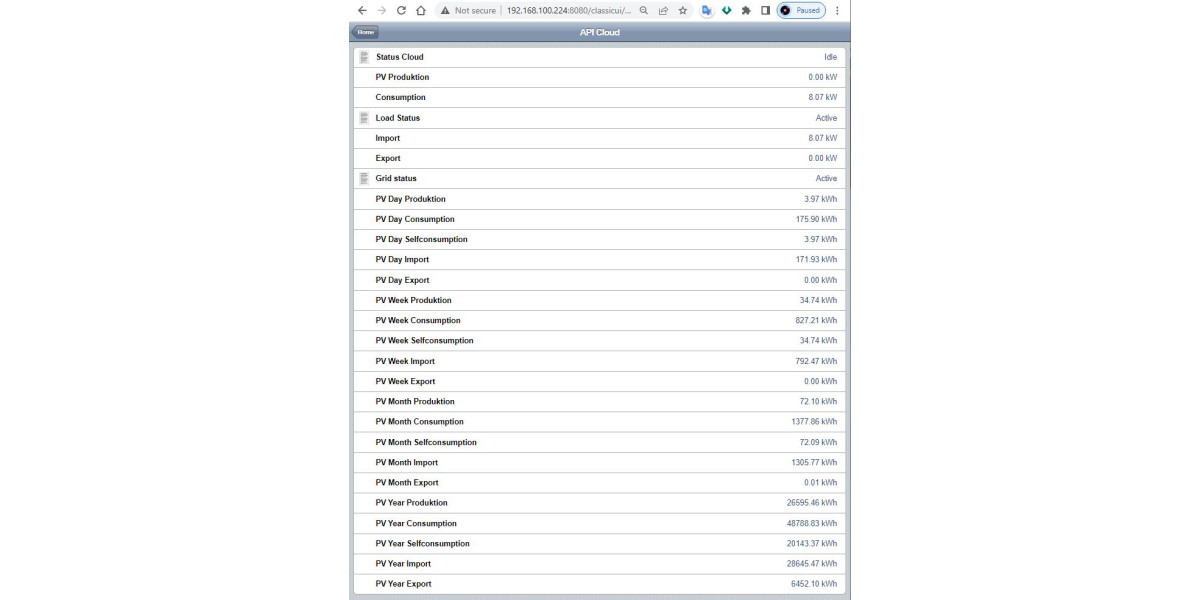Click the 792.47 kWh value
This screenshot has height=600, width=1200.
817,361
